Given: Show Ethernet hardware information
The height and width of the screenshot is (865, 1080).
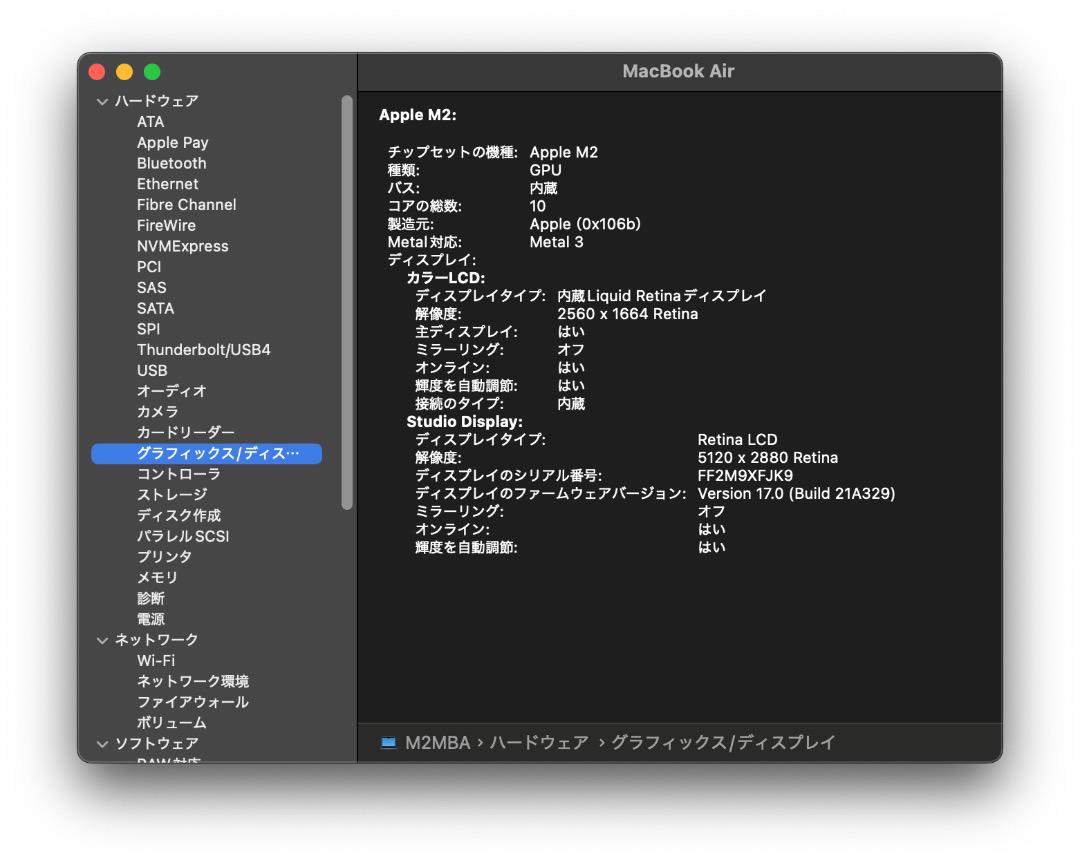Looking at the screenshot, I should coord(167,184).
